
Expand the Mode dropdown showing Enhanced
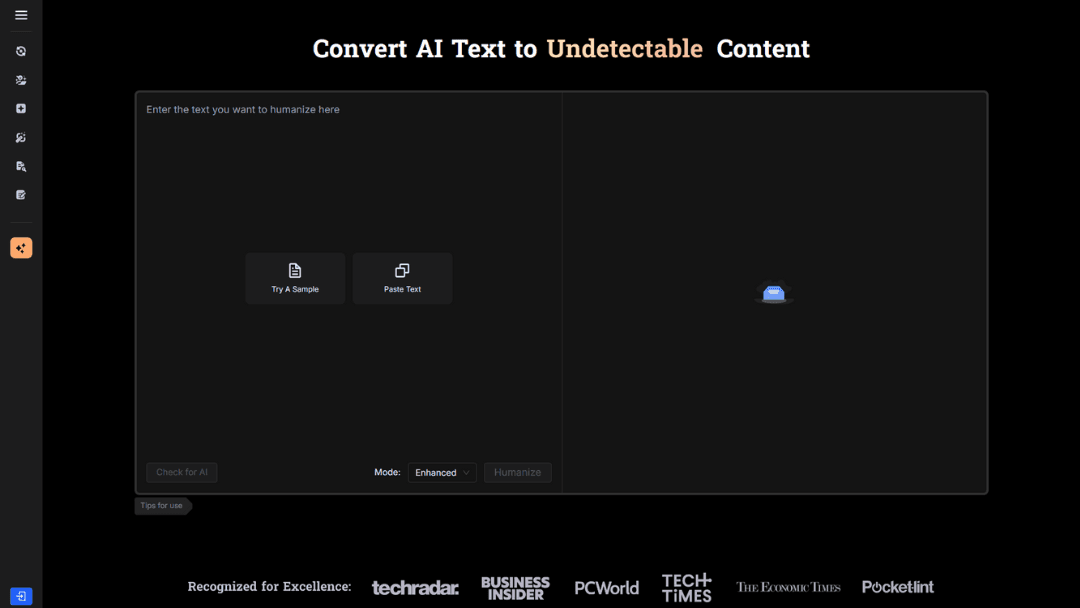(442, 473)
